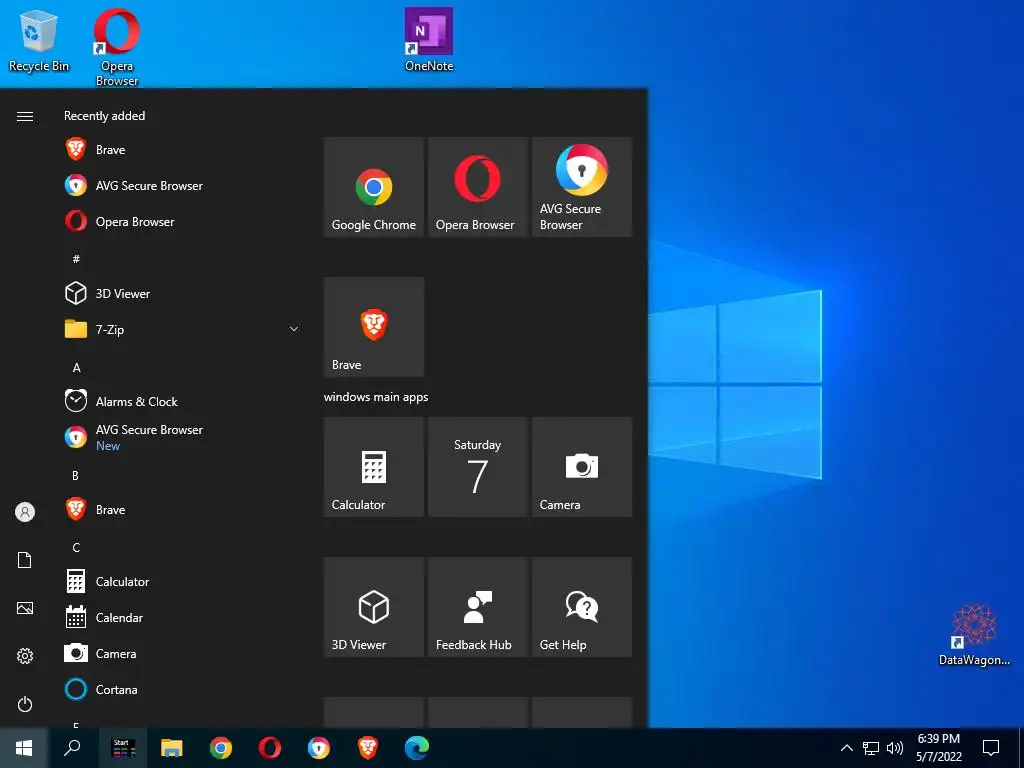Open the AVG Secure Browser tile
The height and width of the screenshot is (768, 1024).
tap(582, 187)
